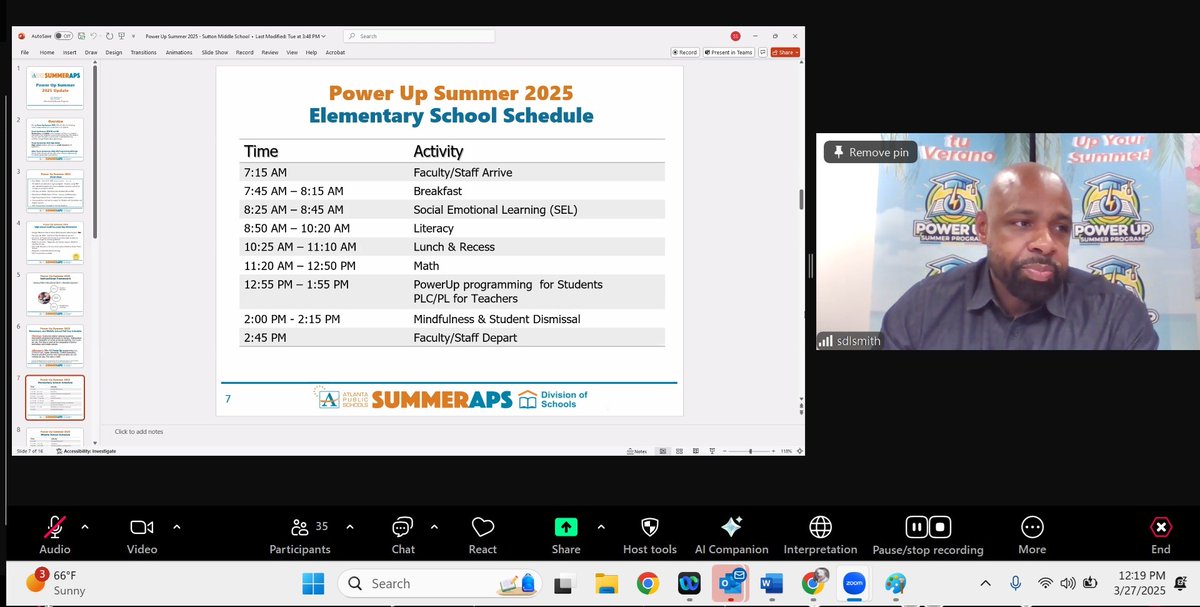Click Present in Teams
This screenshot has width=1200, height=607.
(x=727, y=51)
